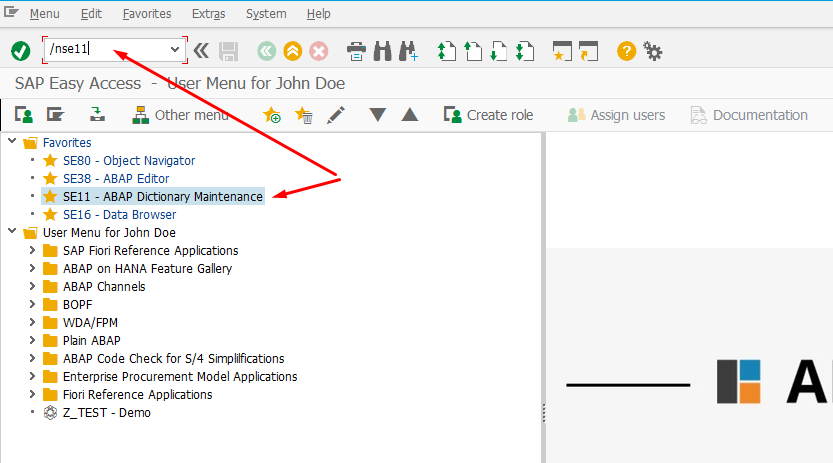
Task: Click the Save diskette icon
Action: [x=228, y=52]
